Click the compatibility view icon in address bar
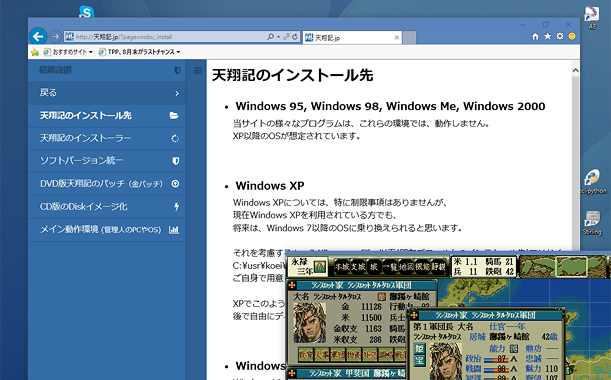This screenshot has width=611, height=380. click(286, 37)
